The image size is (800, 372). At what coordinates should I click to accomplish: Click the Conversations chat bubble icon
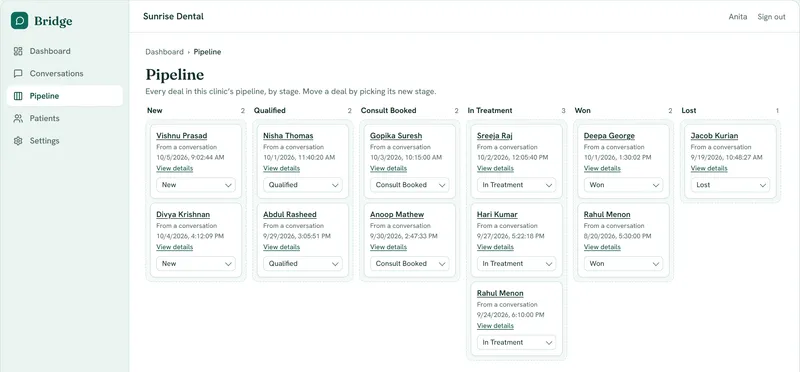click(18, 73)
